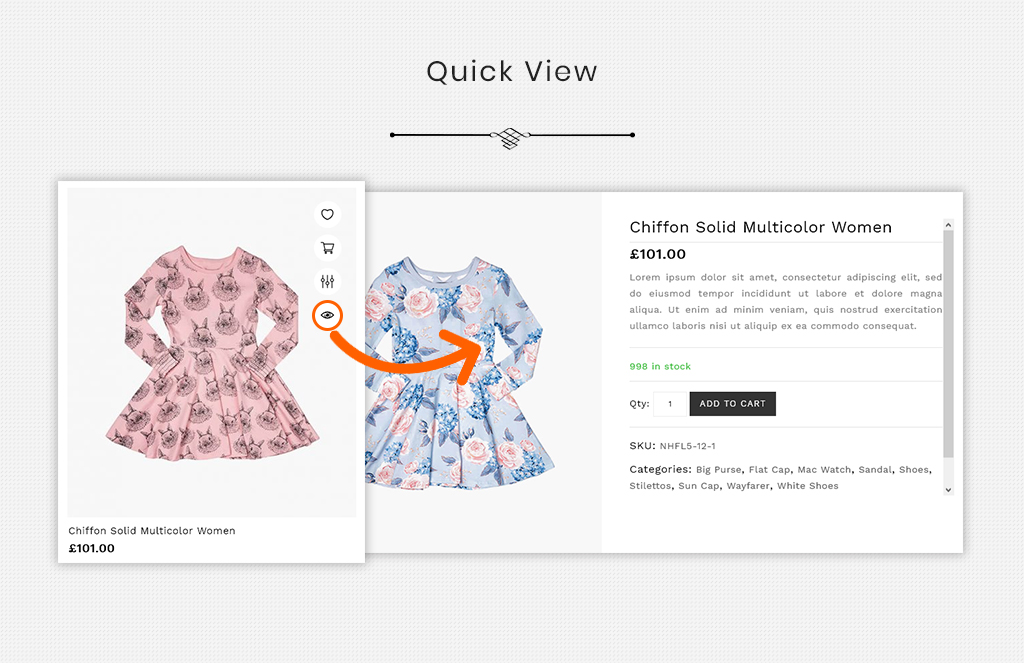Open the White Shoes category link
Screen dimensions: 1024x663
pos(808,486)
